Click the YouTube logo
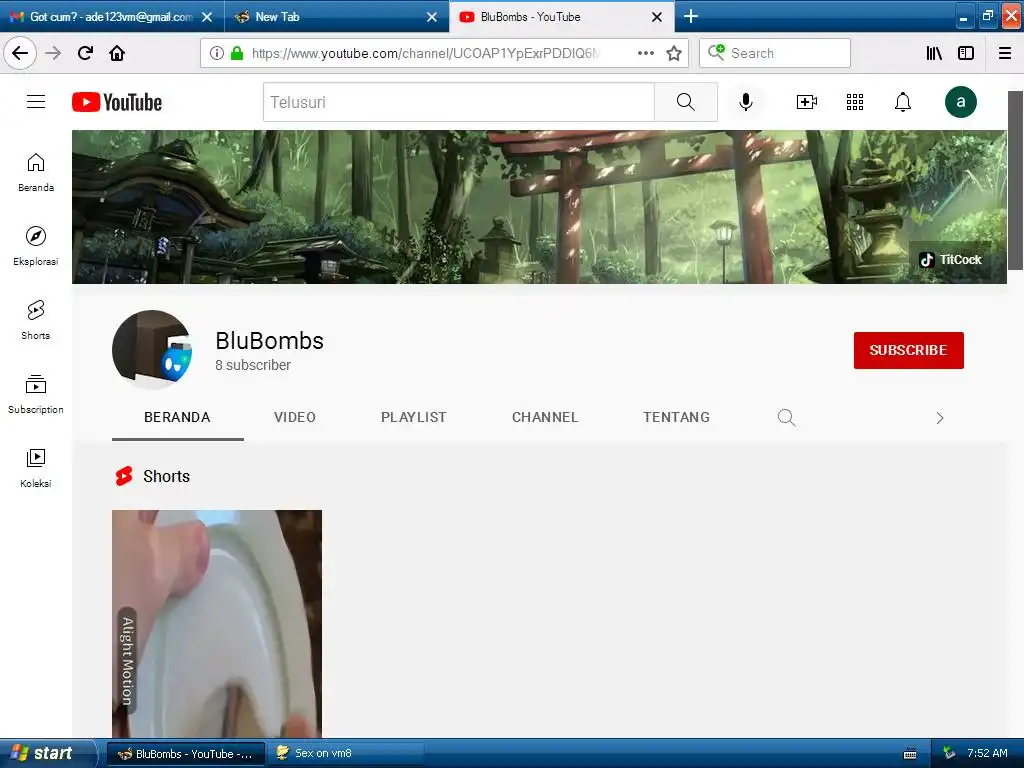This screenshot has height=768, width=1024. coord(117,102)
